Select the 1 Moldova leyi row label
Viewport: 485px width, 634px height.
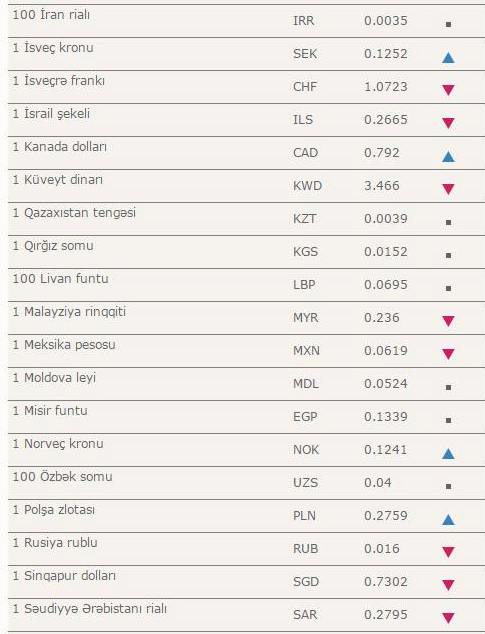[54, 378]
